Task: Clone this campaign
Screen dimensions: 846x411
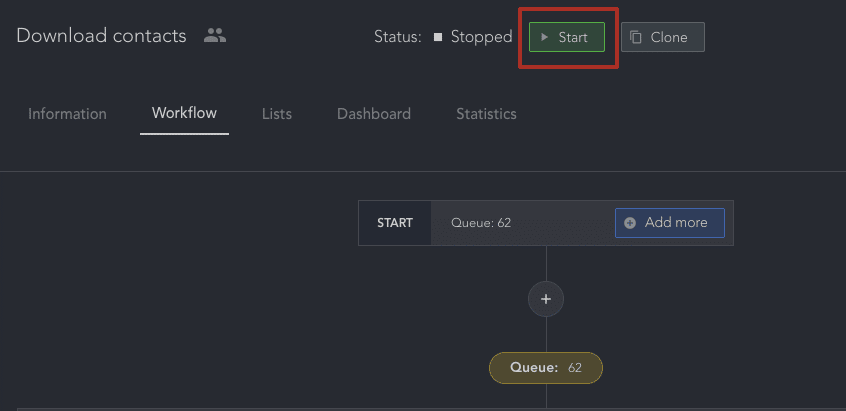Action: tap(663, 37)
